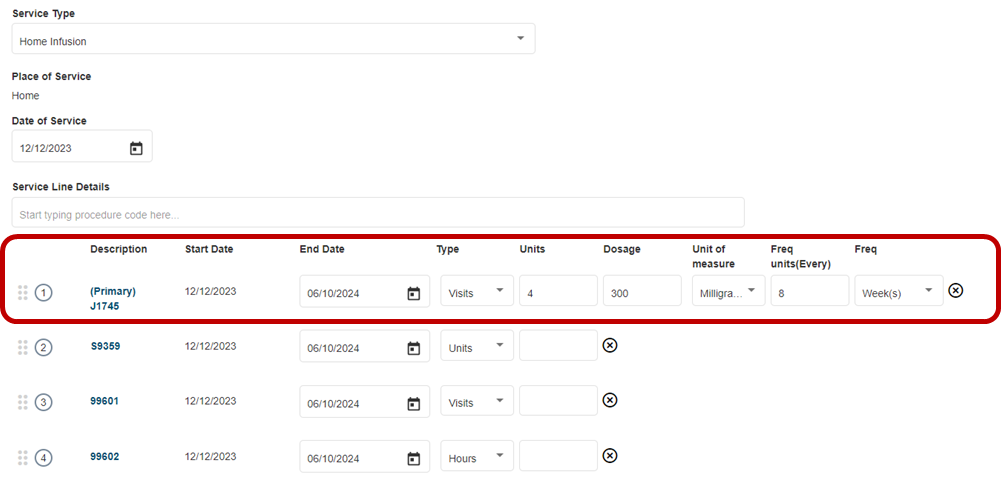Open the Hours type dropdown for 99602
Screen dimensions: 1001x483
coord(477,457)
